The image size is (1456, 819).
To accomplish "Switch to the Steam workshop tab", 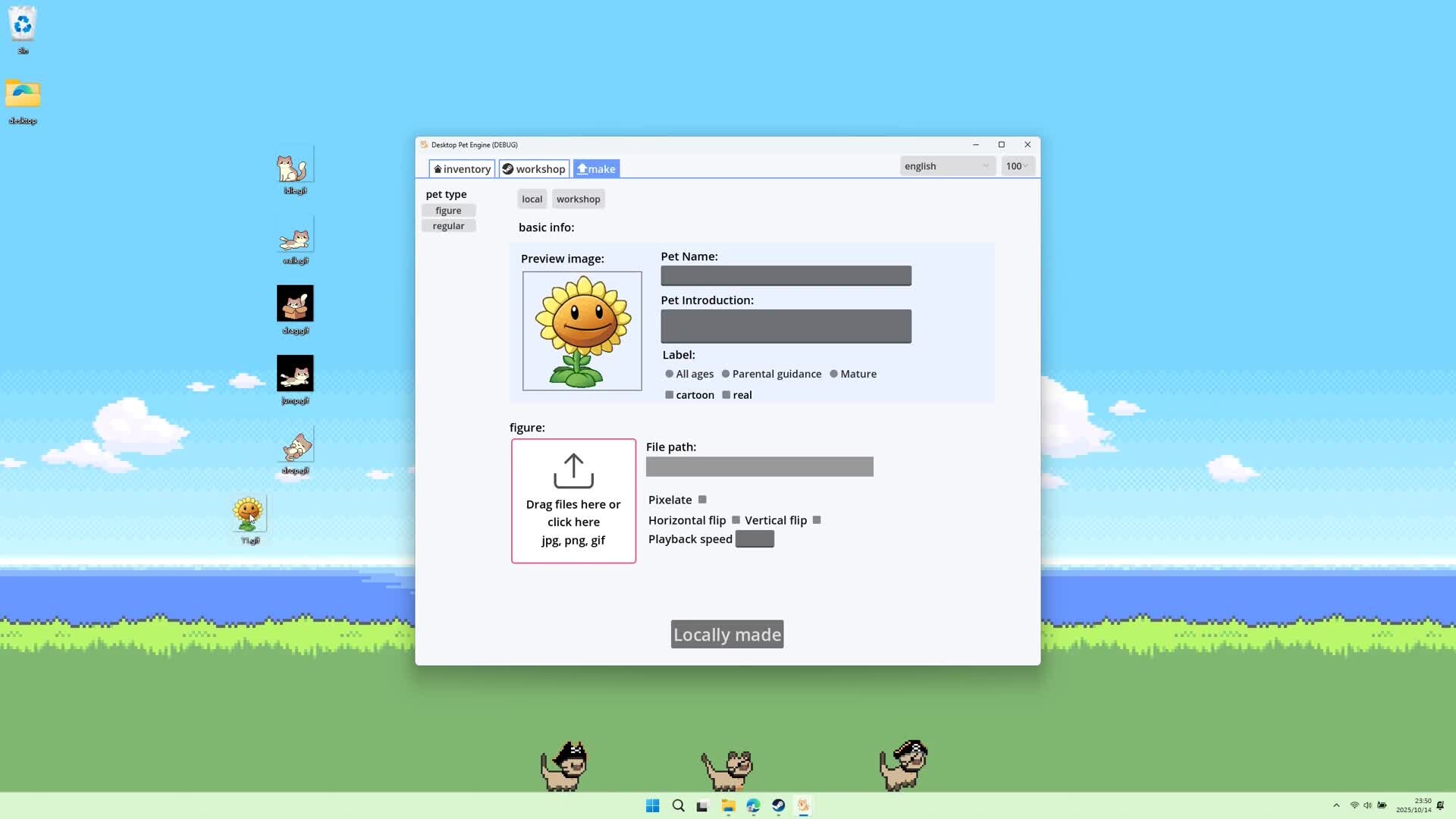I will [x=534, y=169].
